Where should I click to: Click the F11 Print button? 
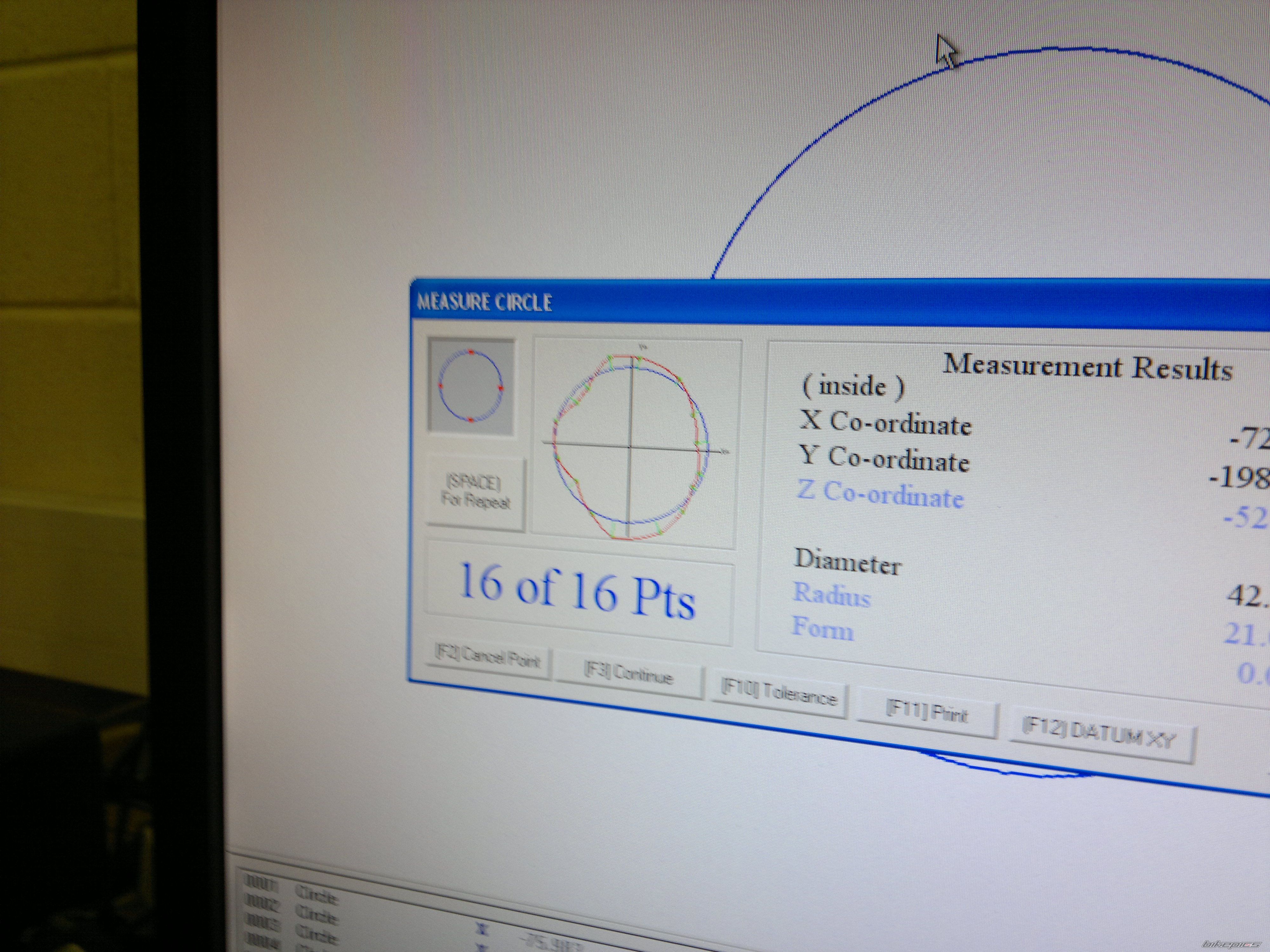[927, 713]
